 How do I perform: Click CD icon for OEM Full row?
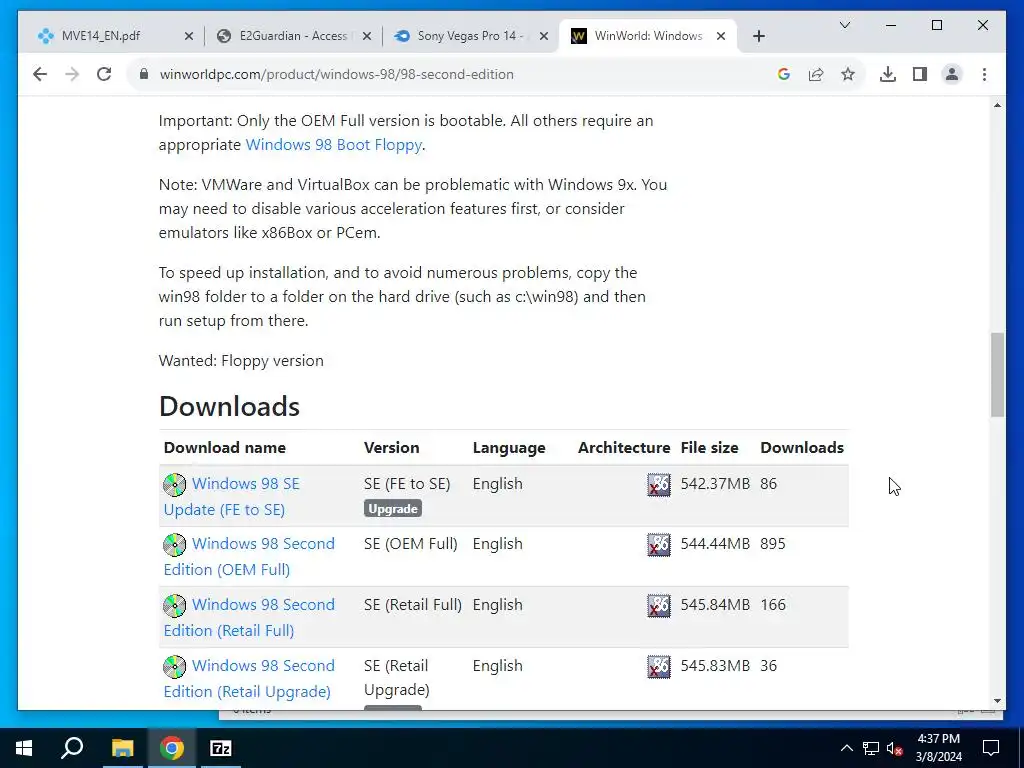(174, 545)
